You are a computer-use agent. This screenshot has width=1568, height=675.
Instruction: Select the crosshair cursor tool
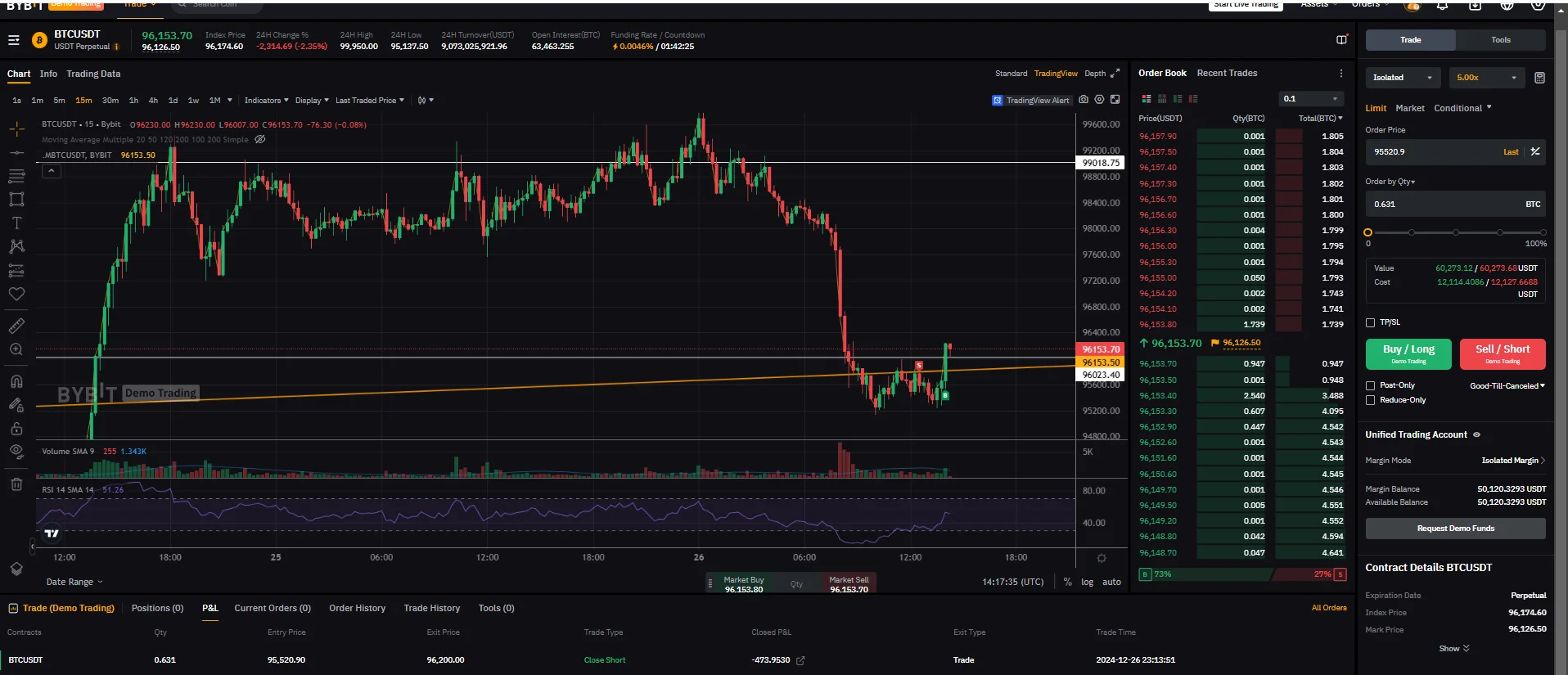click(16, 129)
